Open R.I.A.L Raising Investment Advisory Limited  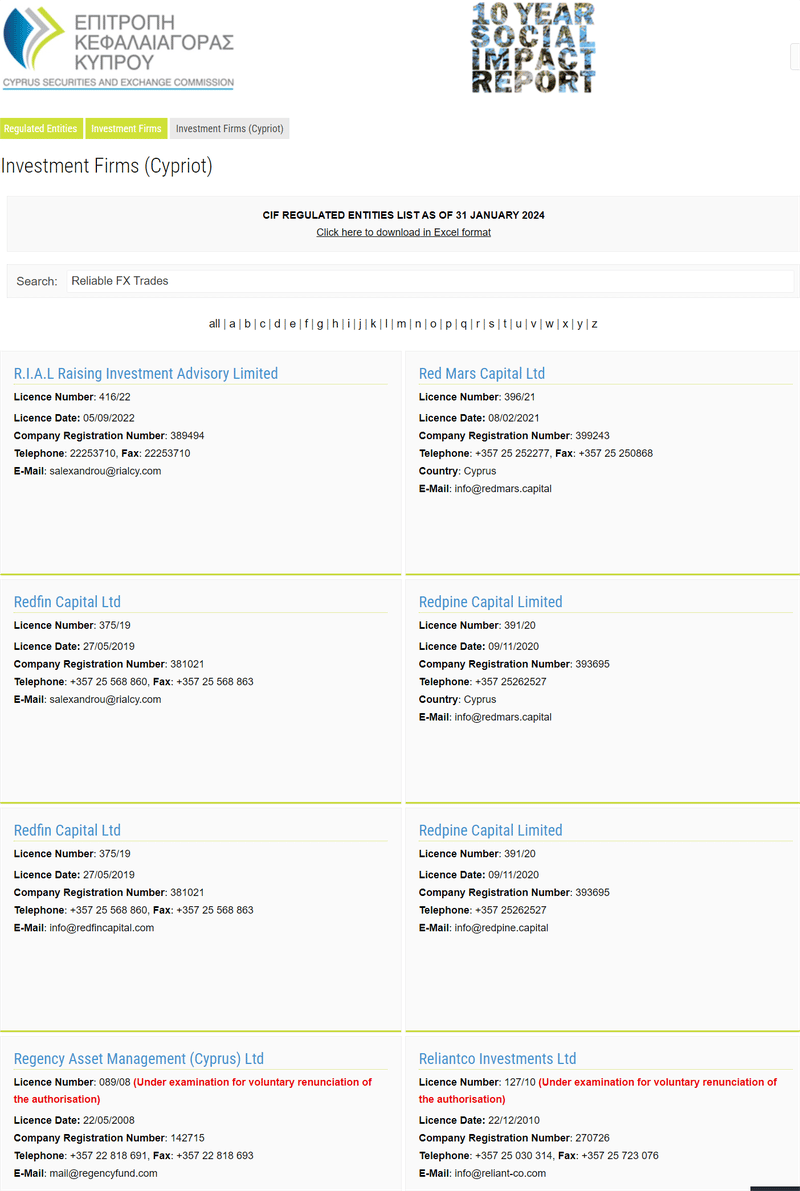[146, 374]
